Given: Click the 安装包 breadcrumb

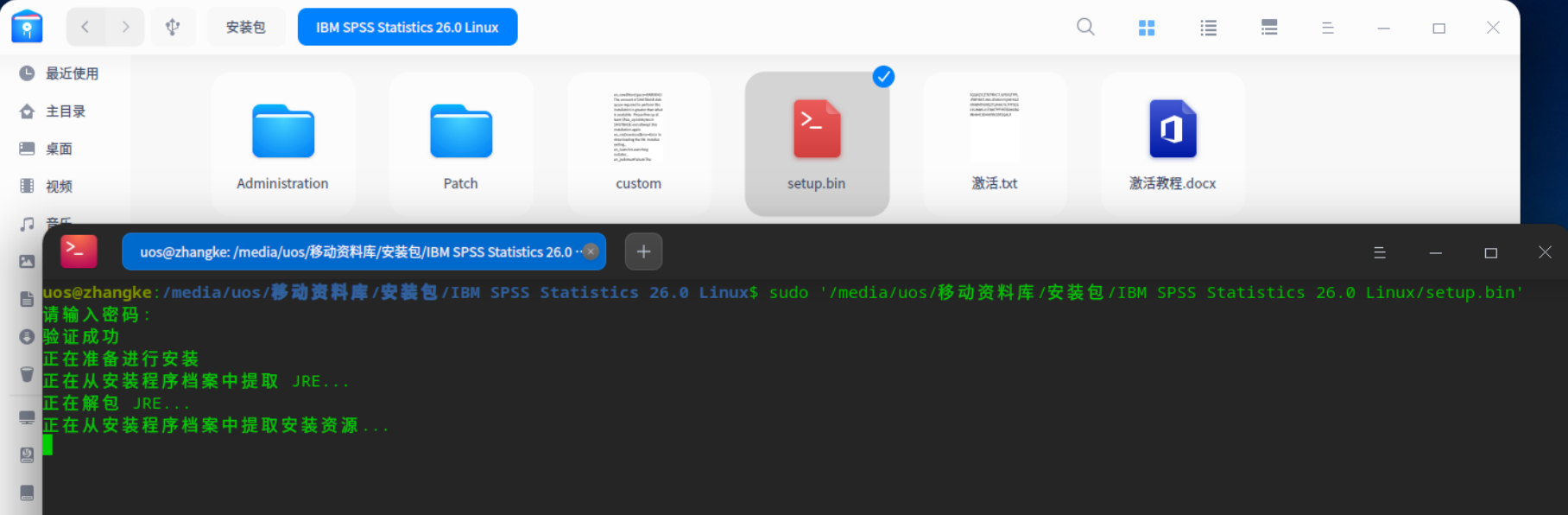Looking at the screenshot, I should tap(246, 27).
